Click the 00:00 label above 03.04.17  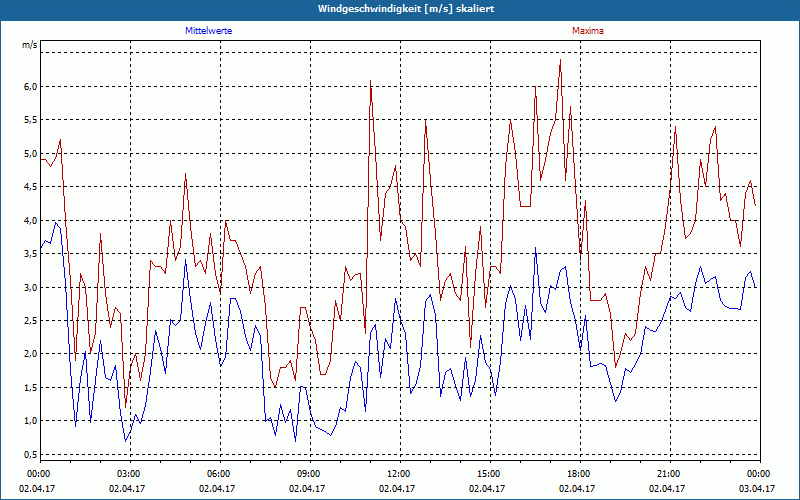click(x=757, y=474)
